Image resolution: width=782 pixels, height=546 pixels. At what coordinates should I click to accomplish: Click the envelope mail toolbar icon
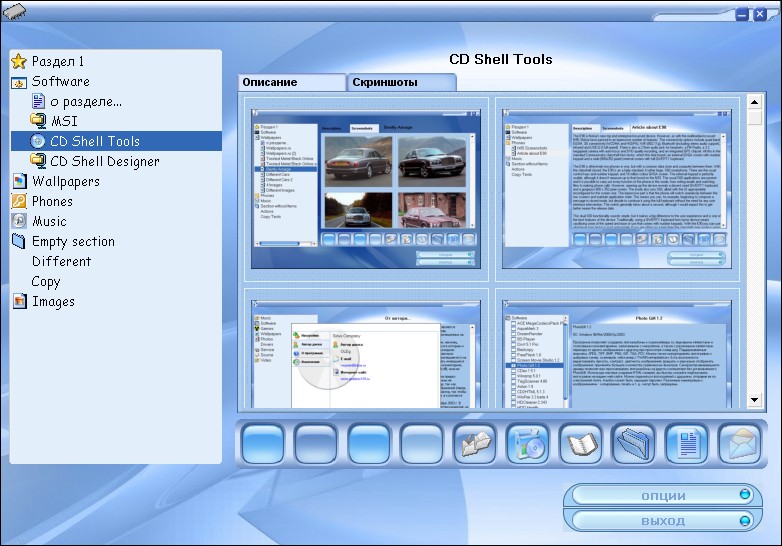[740, 444]
